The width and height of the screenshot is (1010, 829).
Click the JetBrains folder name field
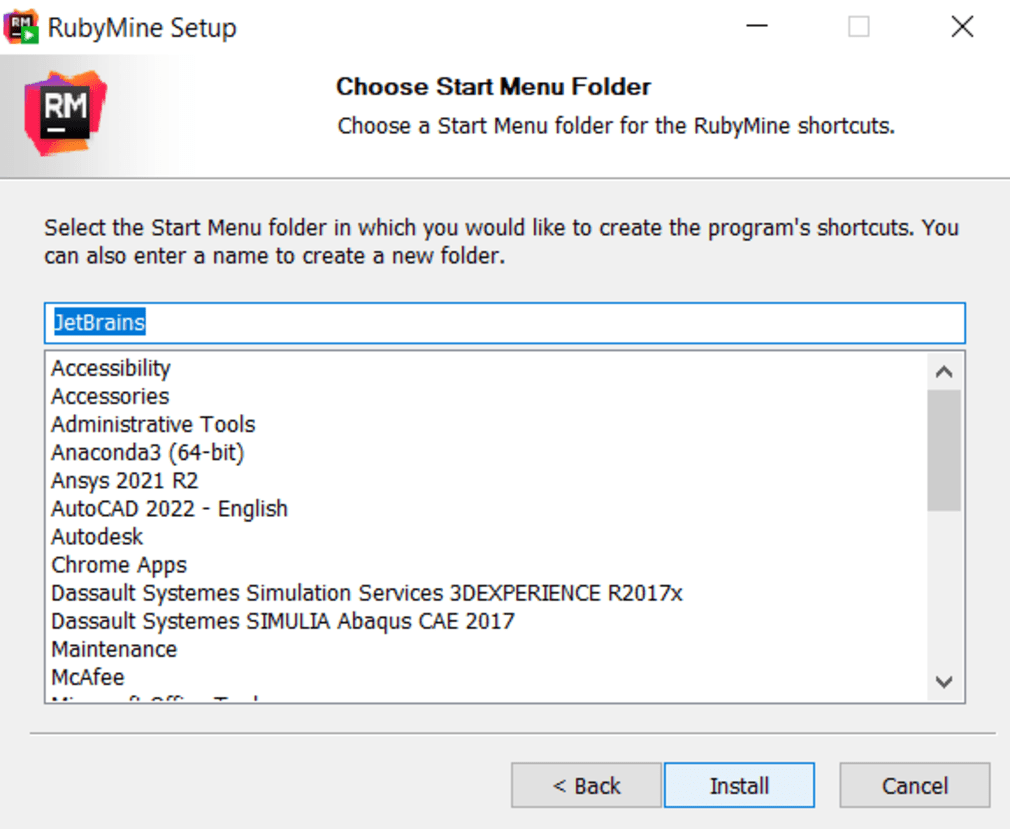[504, 323]
